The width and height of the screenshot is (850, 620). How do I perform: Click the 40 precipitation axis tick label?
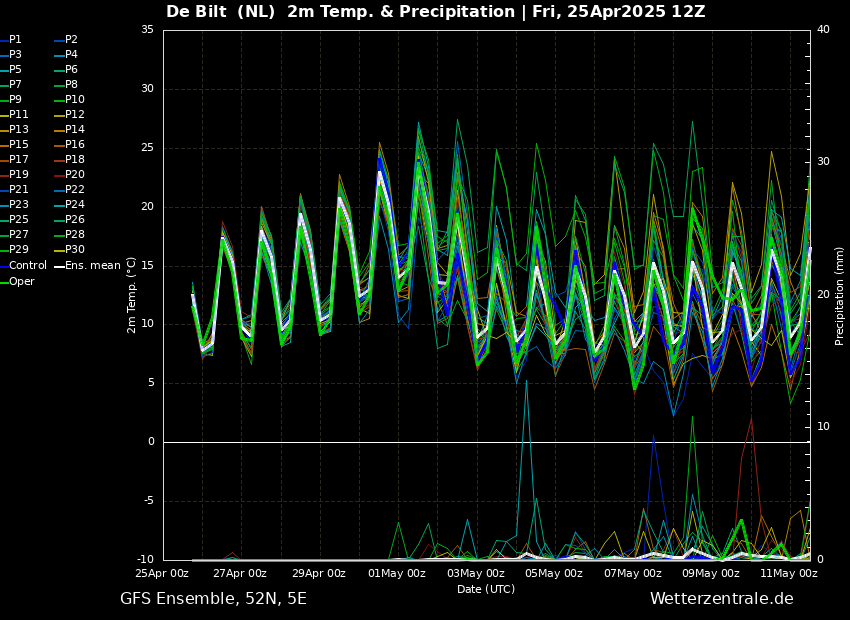pos(823,30)
